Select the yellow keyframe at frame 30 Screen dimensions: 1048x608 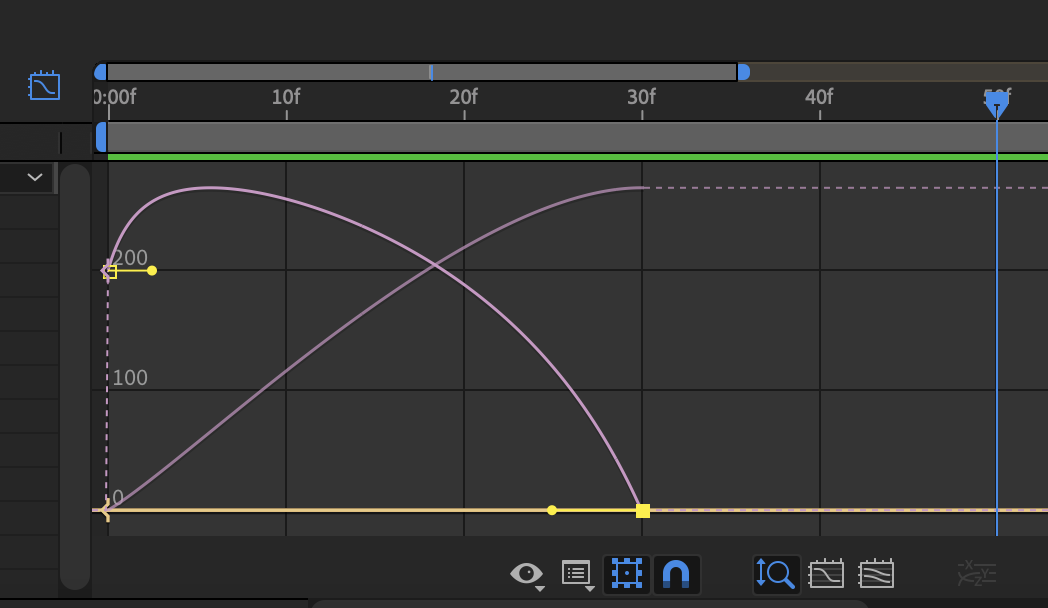click(x=643, y=510)
